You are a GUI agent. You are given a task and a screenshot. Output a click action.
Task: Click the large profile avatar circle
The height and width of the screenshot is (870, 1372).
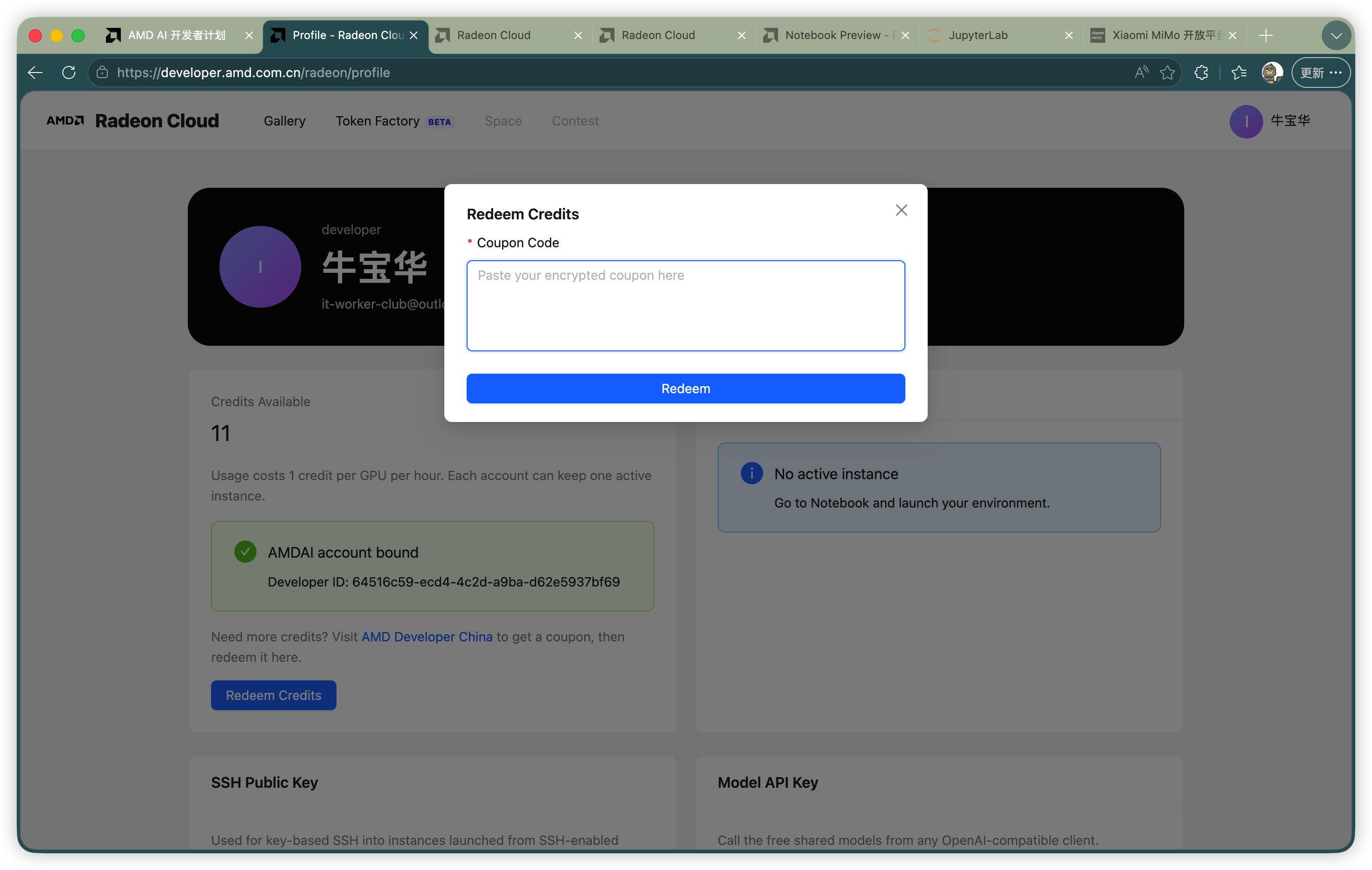(260, 267)
